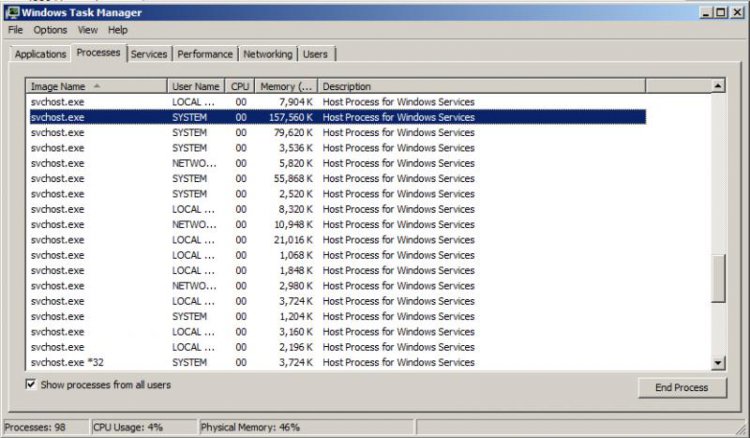Select svchost.exe process using 2,520 K
This screenshot has height=438, width=750.
tap(338, 194)
